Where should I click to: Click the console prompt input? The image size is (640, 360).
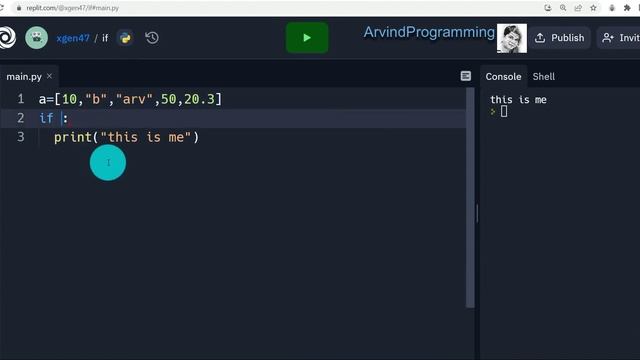504,111
